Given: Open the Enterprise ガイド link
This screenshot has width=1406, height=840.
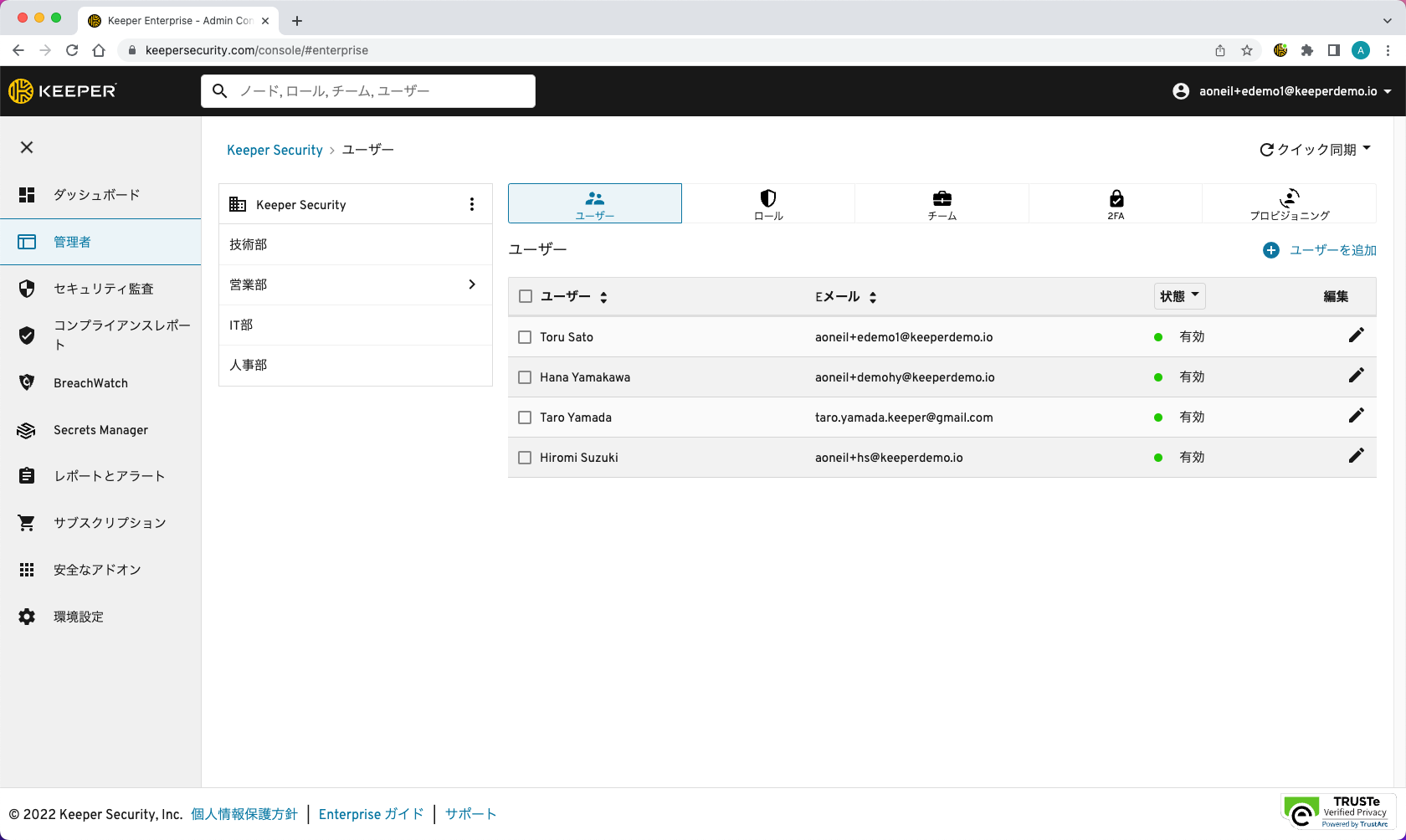Looking at the screenshot, I should (371, 814).
